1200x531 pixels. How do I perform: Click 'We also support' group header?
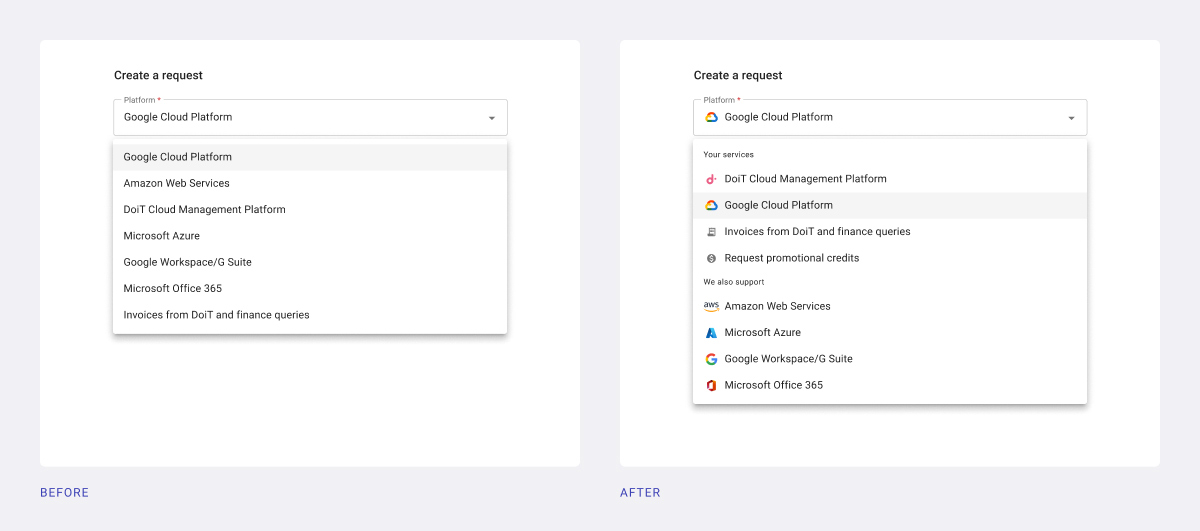(x=734, y=282)
